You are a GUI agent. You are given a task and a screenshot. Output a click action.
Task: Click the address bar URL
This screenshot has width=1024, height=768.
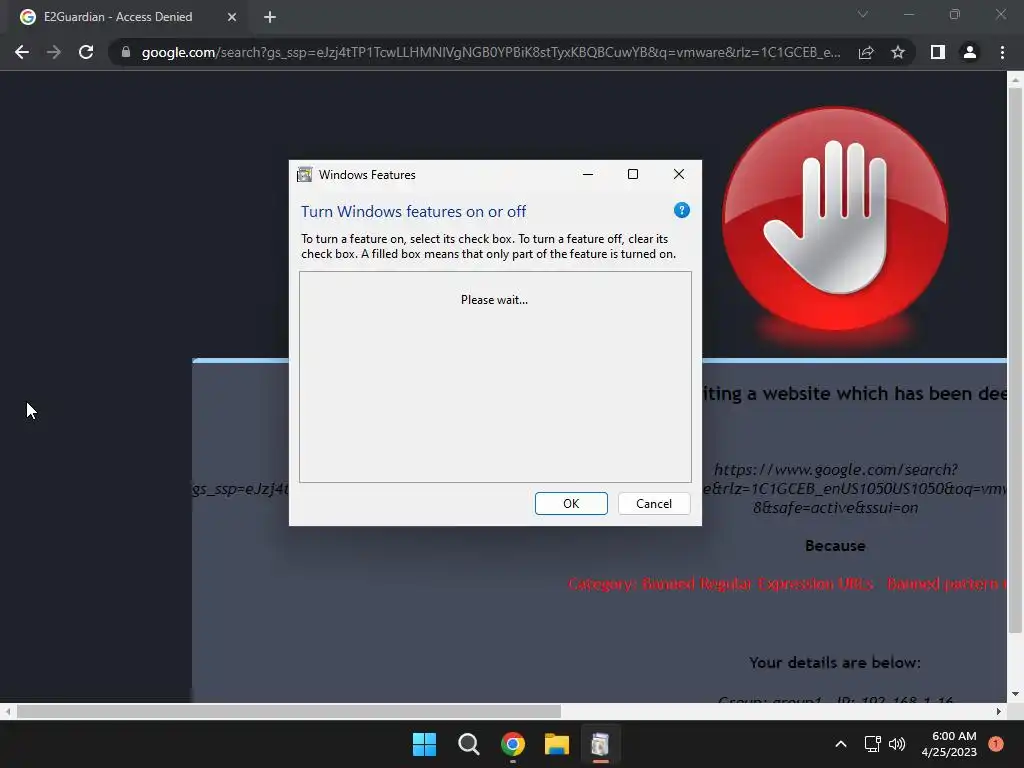[x=490, y=52]
